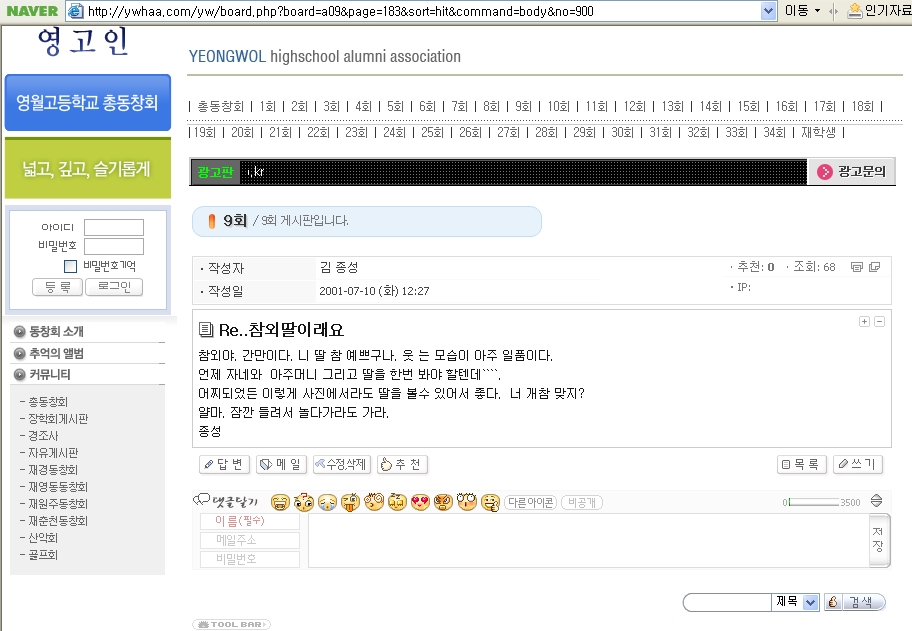
Task: Click the 로그인 login button
Action: (114, 287)
